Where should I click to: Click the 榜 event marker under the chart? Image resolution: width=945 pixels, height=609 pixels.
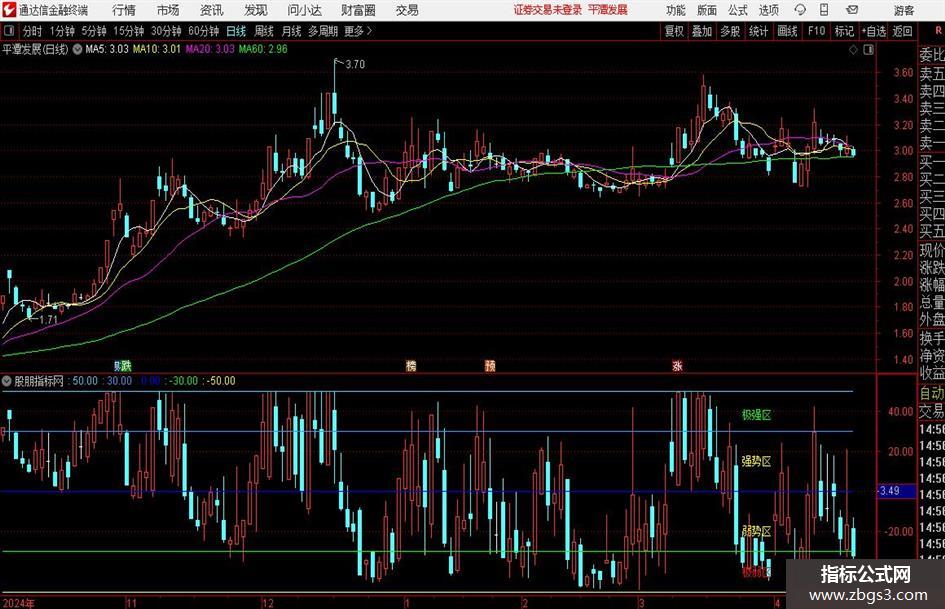[411, 365]
